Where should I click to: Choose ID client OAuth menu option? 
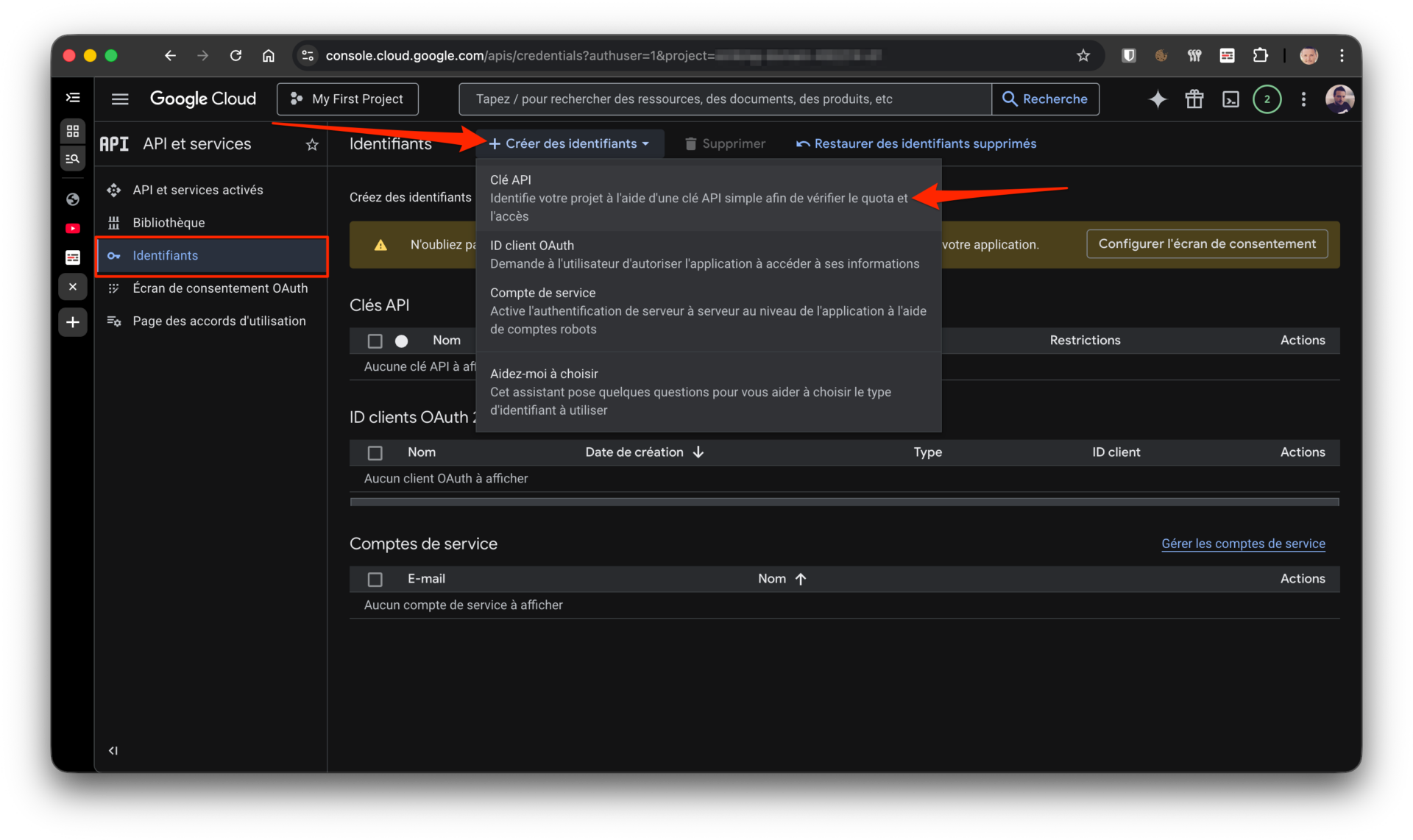coord(708,255)
